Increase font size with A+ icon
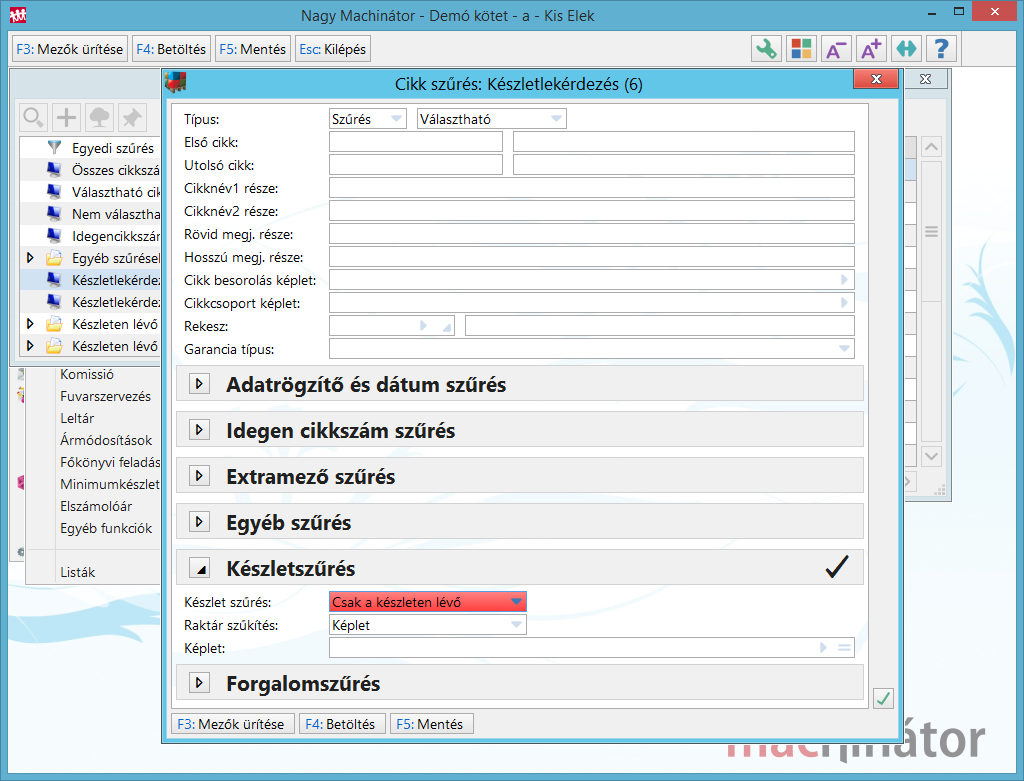The width and height of the screenshot is (1024, 781). tap(871, 49)
